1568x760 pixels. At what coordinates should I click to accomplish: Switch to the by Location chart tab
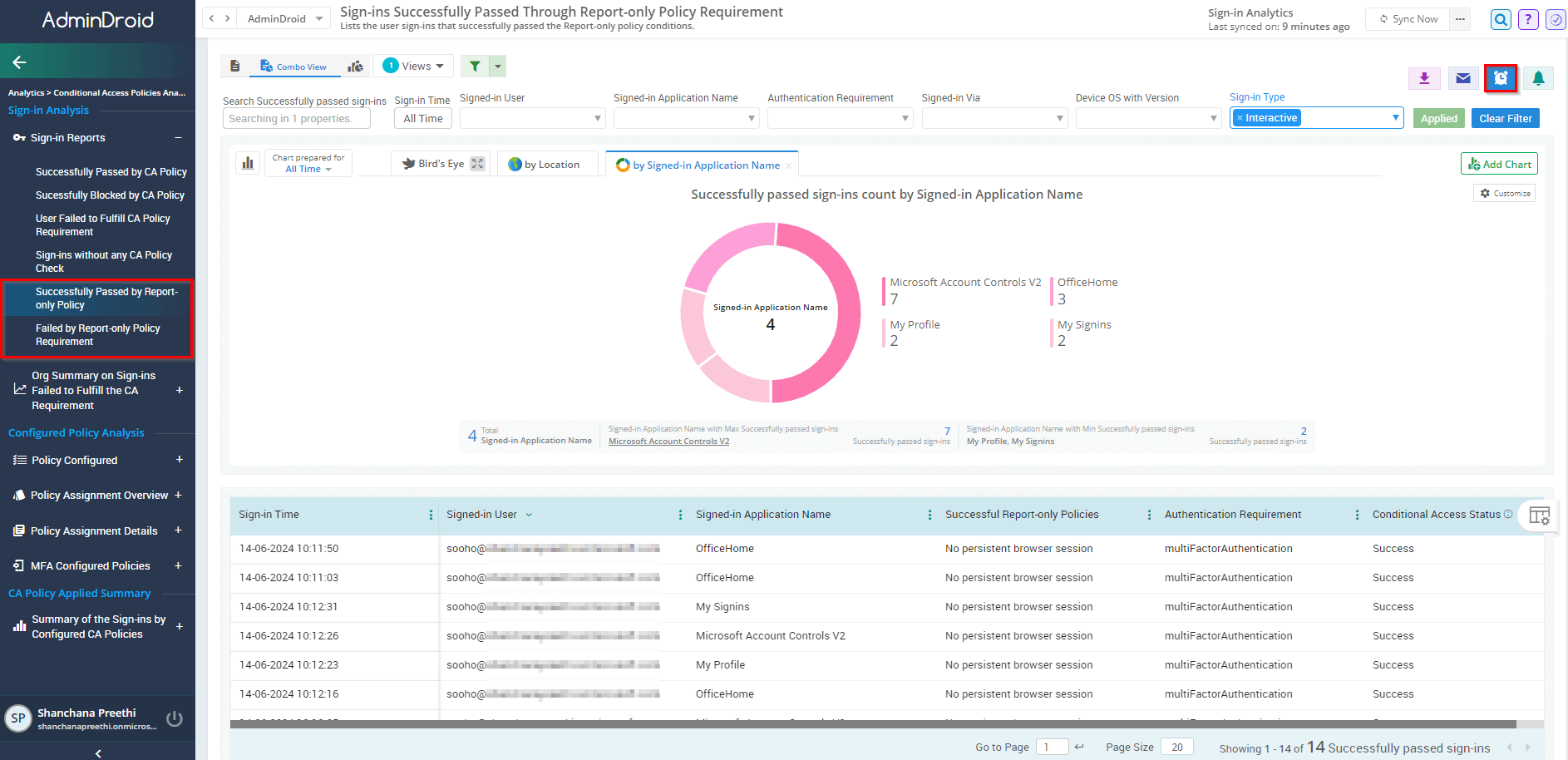coord(545,165)
